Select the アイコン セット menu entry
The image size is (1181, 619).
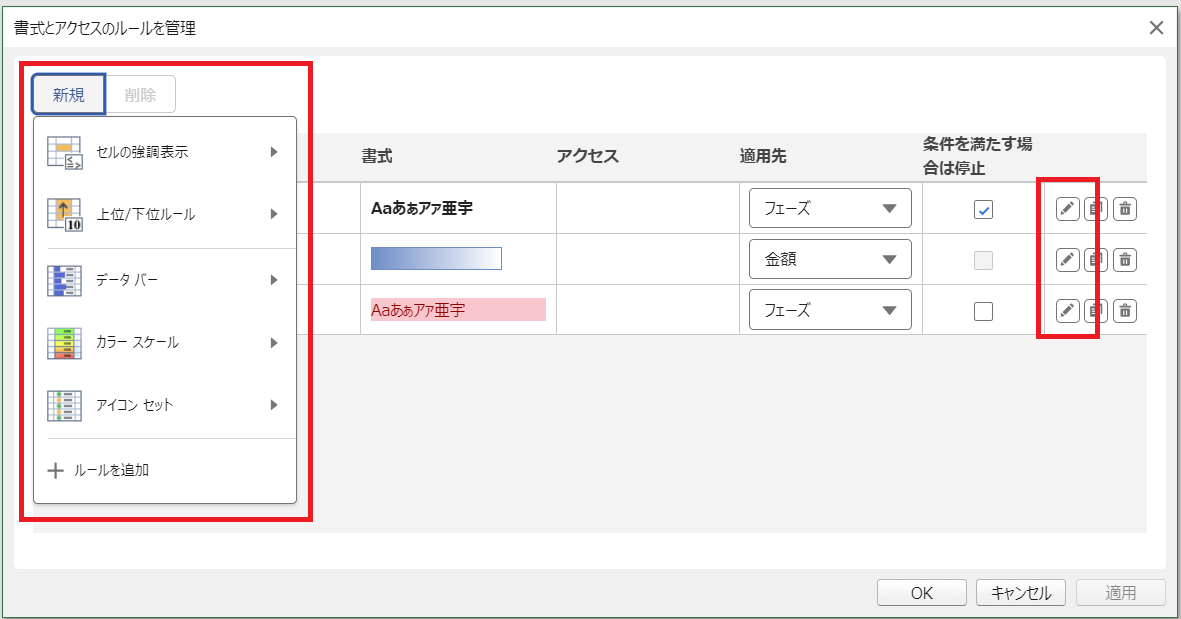point(165,405)
